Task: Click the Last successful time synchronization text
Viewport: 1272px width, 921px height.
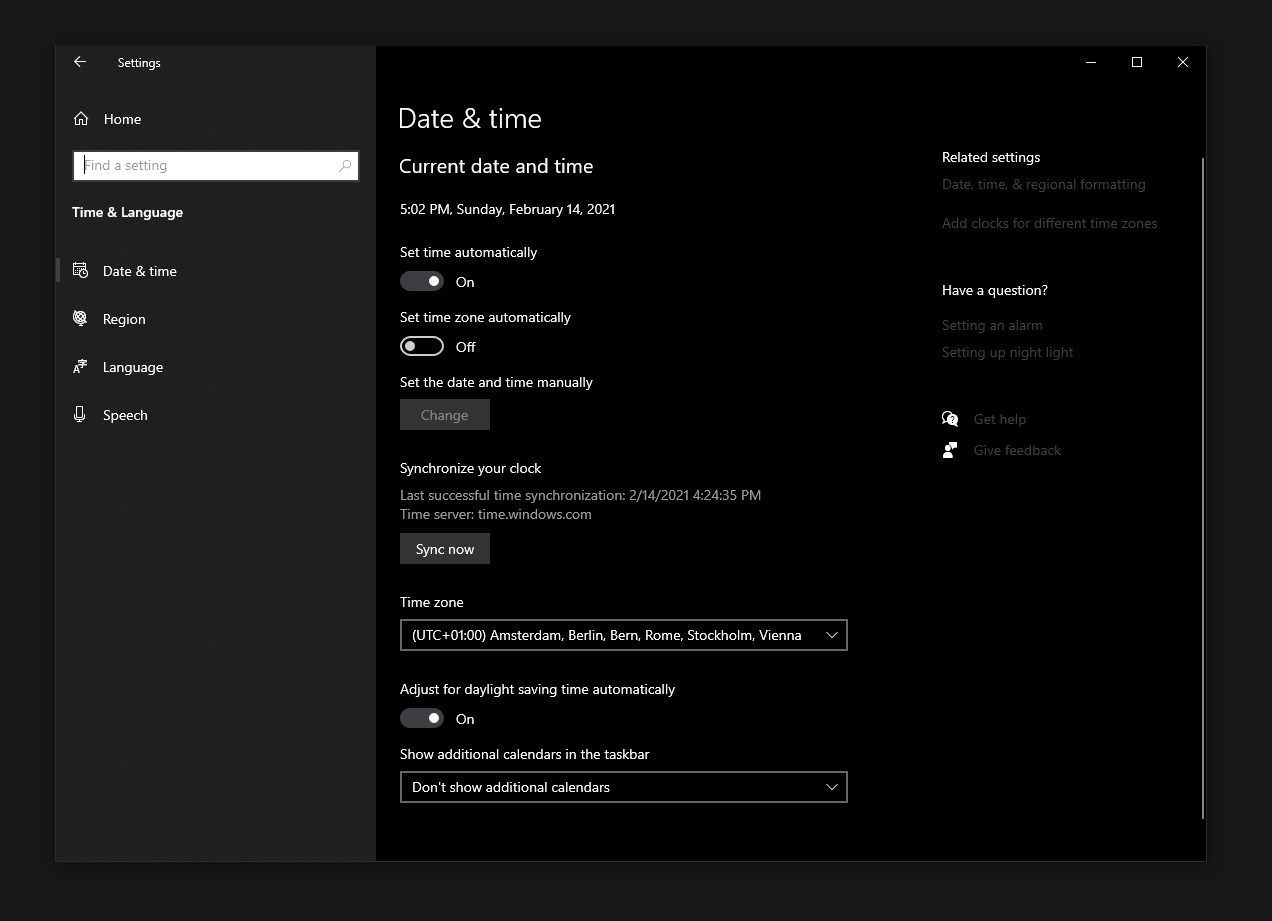Action: 580,495
